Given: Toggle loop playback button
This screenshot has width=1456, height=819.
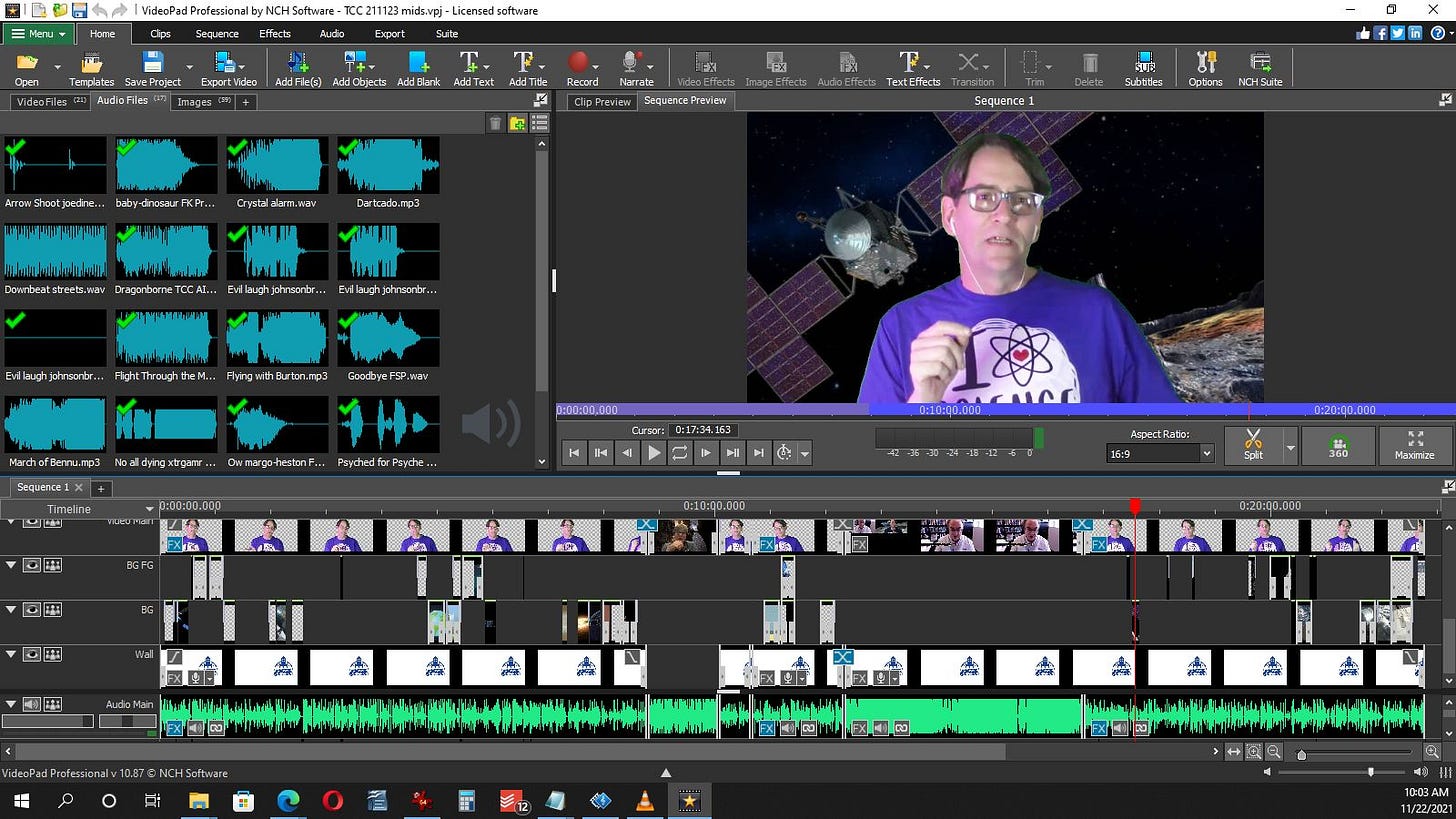Looking at the screenshot, I should coord(679,453).
